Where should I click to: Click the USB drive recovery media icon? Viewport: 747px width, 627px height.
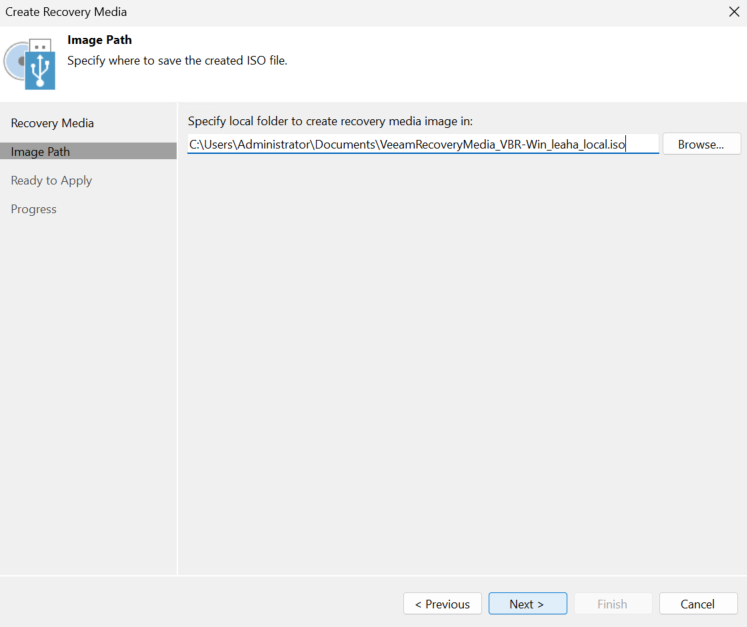(x=40, y=64)
